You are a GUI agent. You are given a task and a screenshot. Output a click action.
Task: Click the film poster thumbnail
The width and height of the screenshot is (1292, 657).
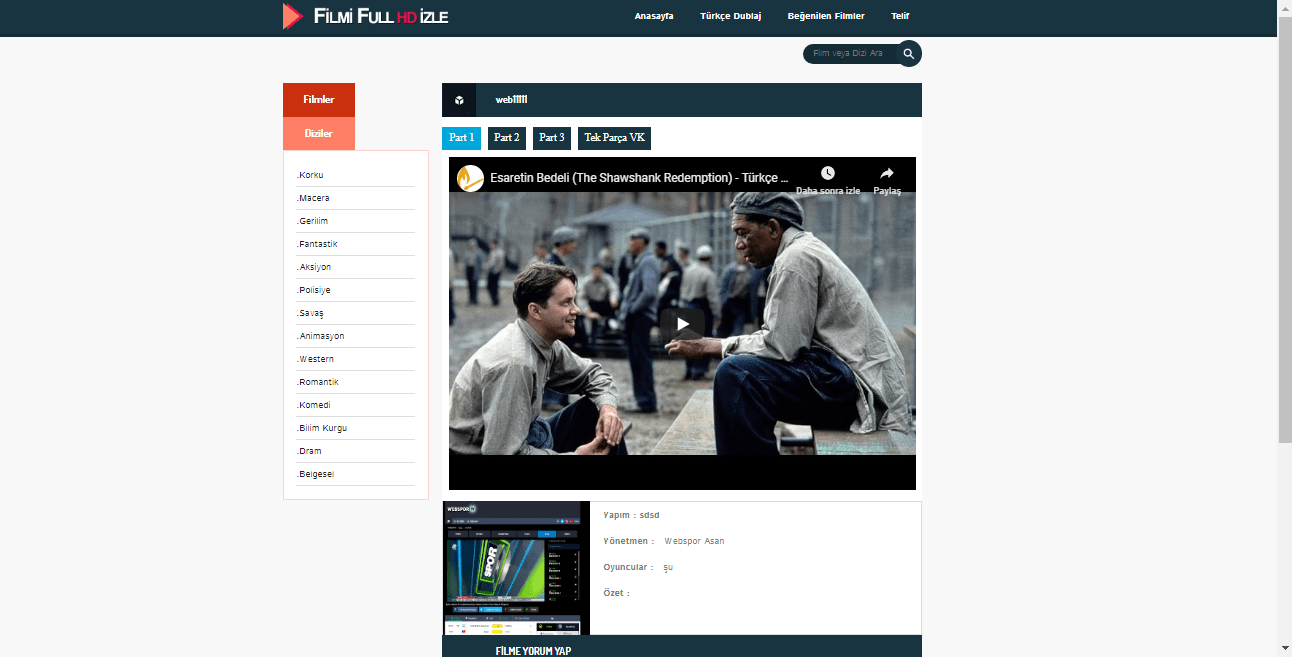point(517,568)
